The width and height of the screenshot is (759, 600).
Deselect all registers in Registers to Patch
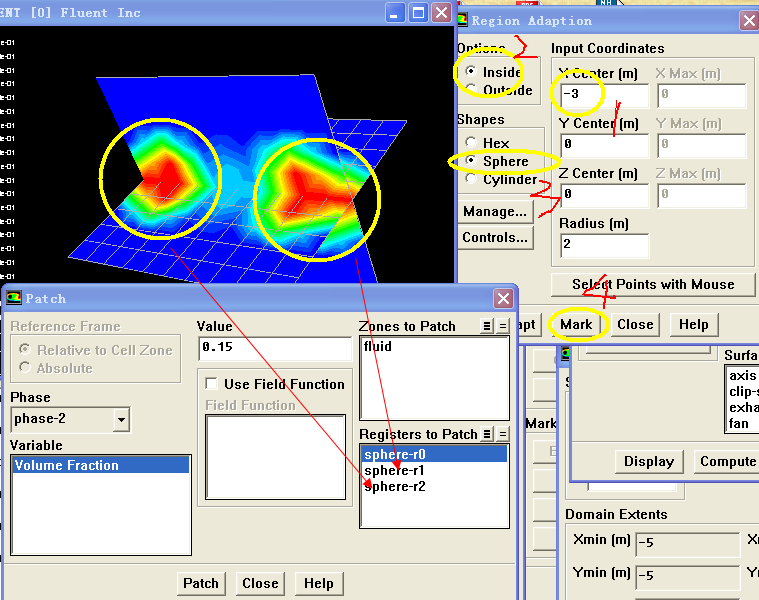tap(502, 434)
